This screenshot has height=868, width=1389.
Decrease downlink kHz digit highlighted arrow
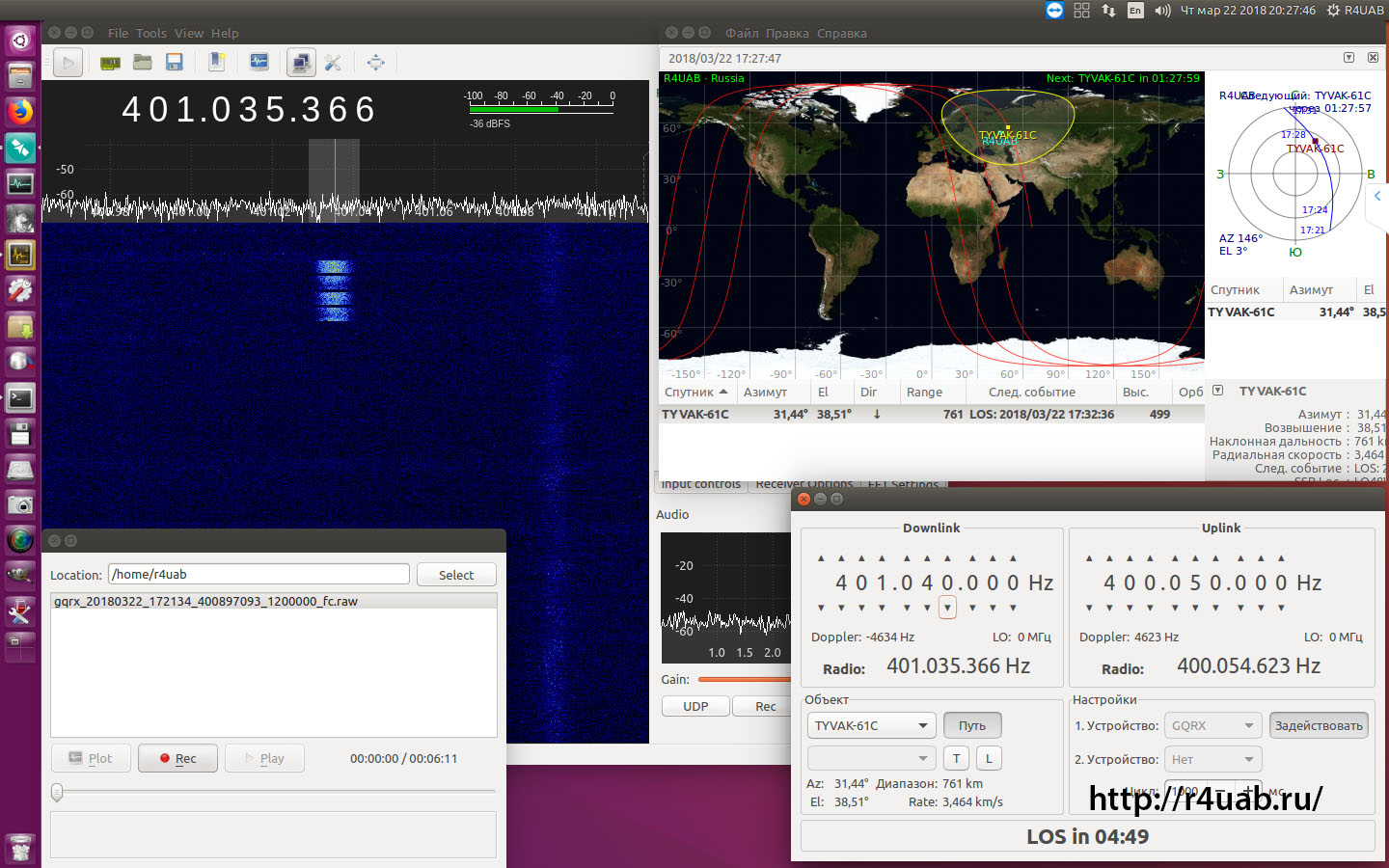point(947,608)
